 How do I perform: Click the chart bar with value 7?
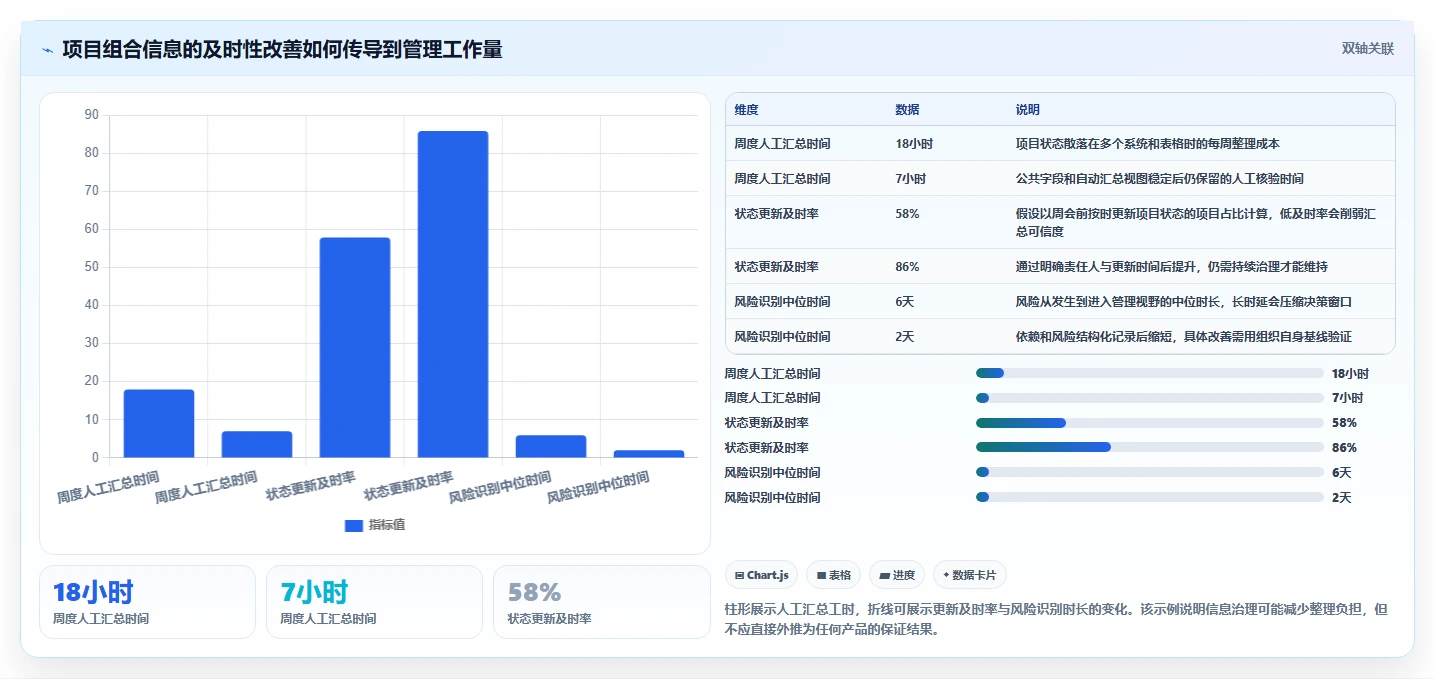pyautogui.click(x=257, y=445)
